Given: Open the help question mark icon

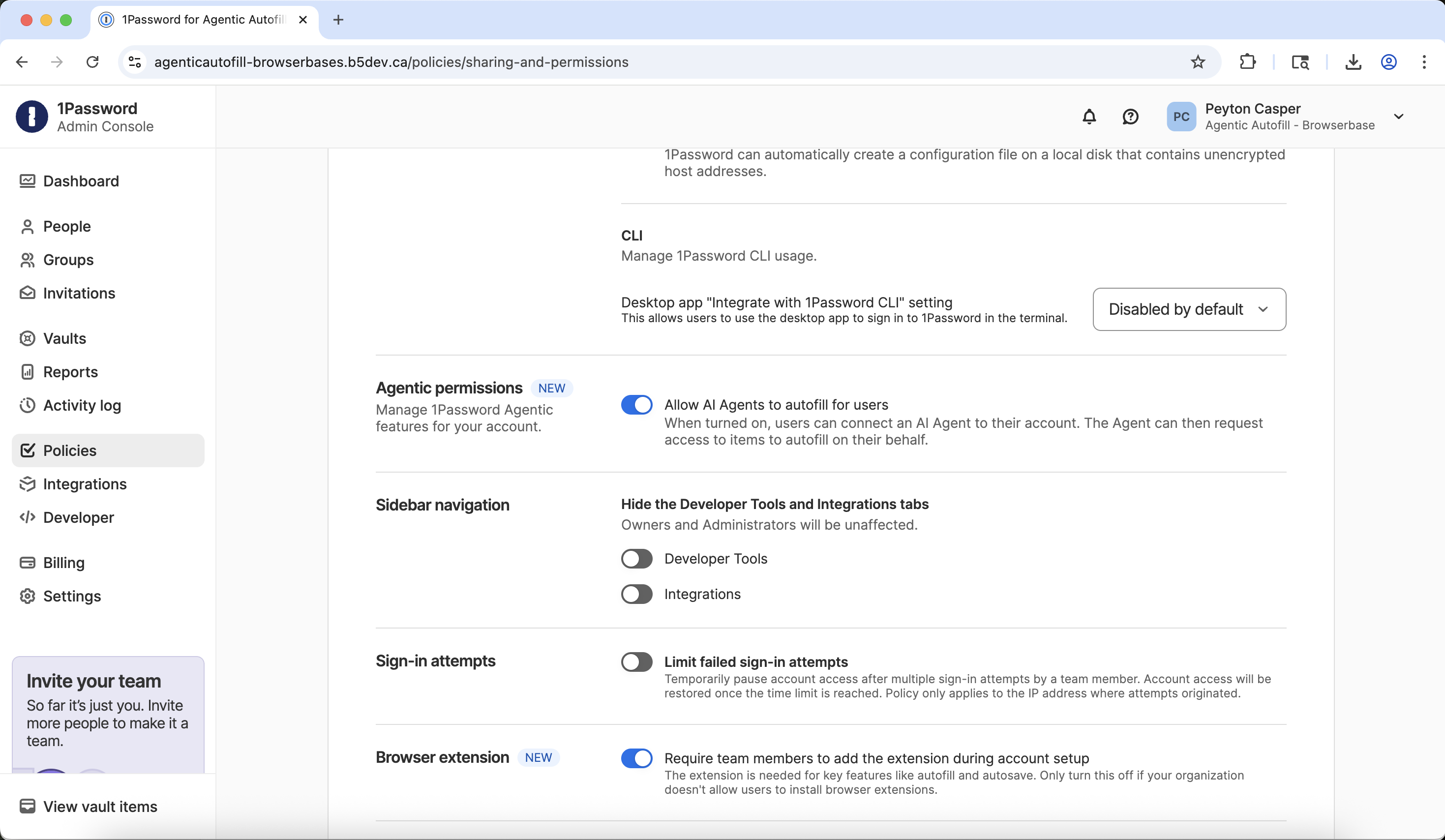Looking at the screenshot, I should [x=1130, y=117].
